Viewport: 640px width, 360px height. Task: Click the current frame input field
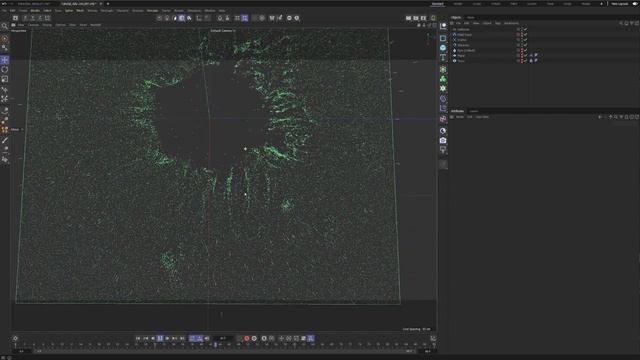point(223,338)
